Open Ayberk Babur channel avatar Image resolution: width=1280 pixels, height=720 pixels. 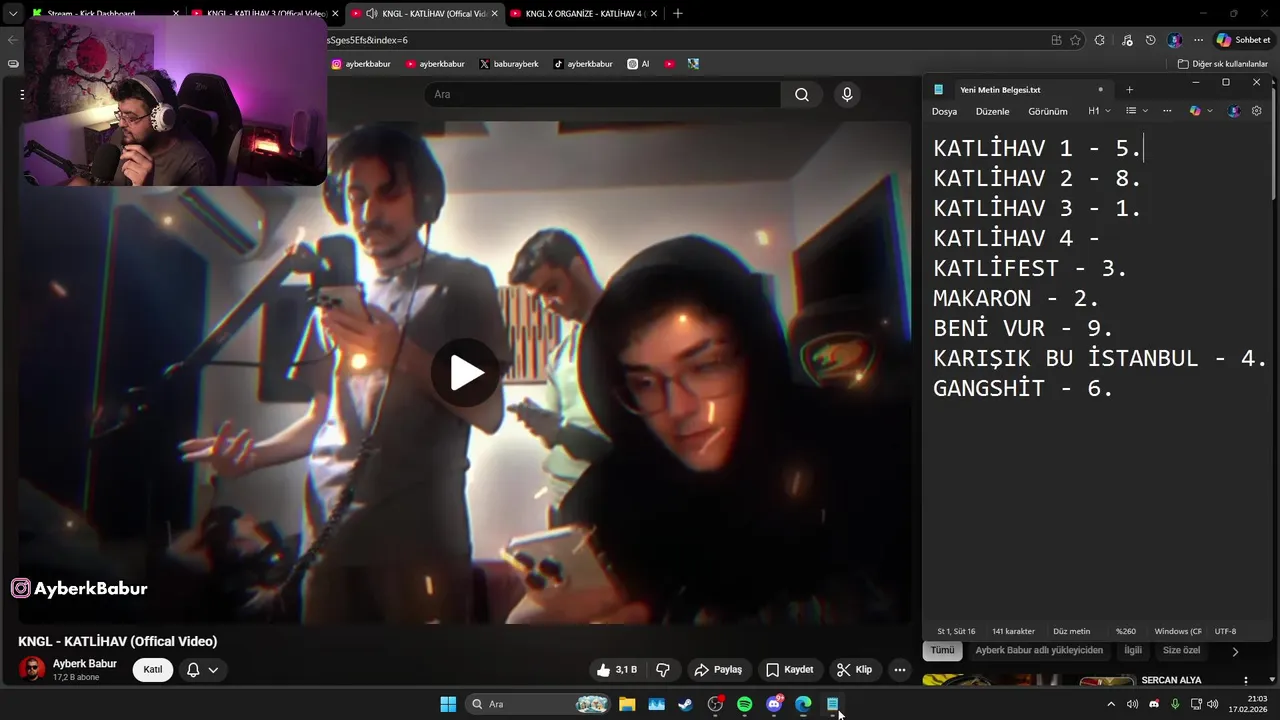click(x=32, y=669)
